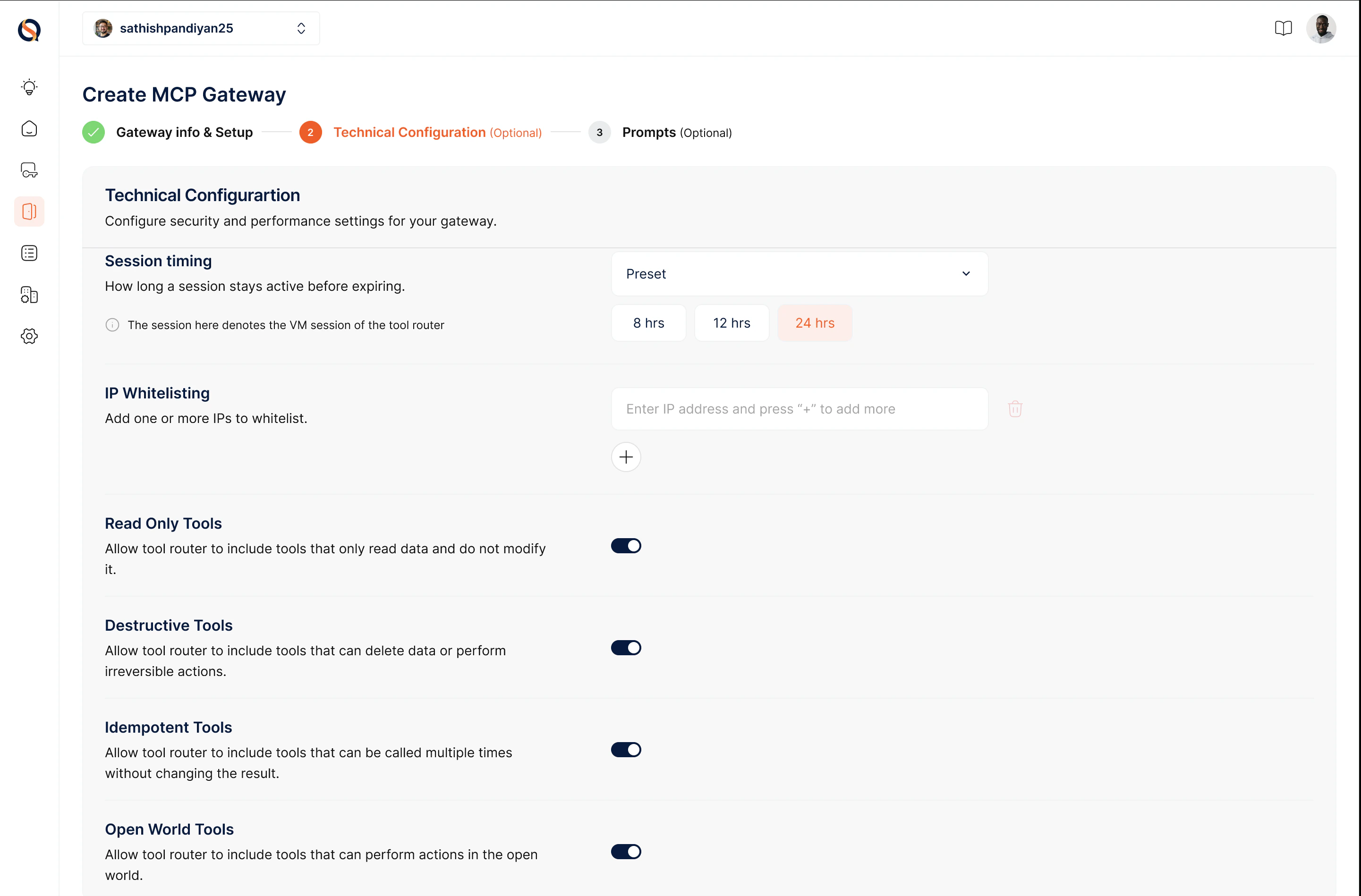Switch off Open World Tools toggle
The width and height of the screenshot is (1361, 896).
(626, 852)
